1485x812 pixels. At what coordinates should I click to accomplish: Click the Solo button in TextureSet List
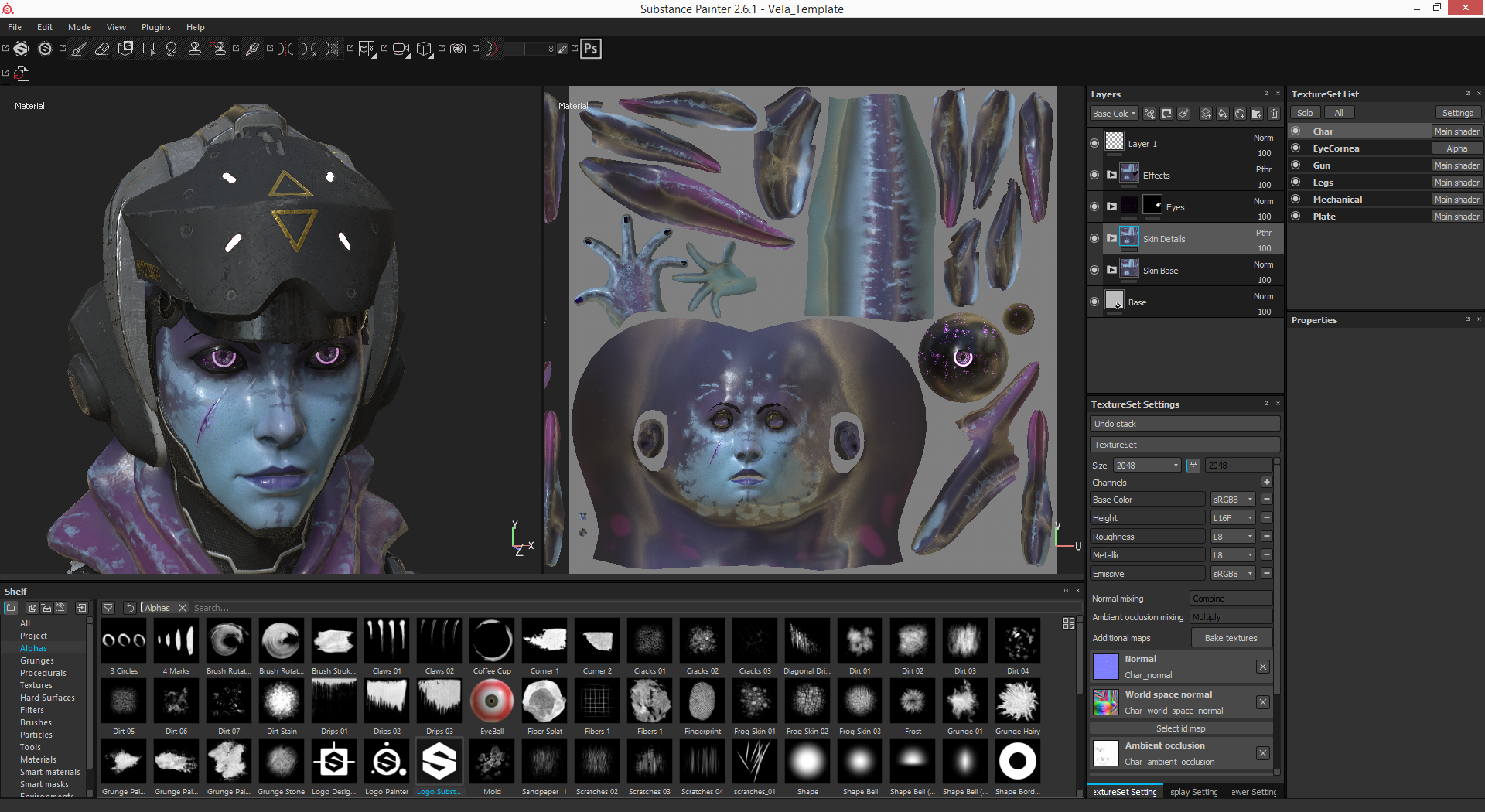pyautogui.click(x=1305, y=113)
